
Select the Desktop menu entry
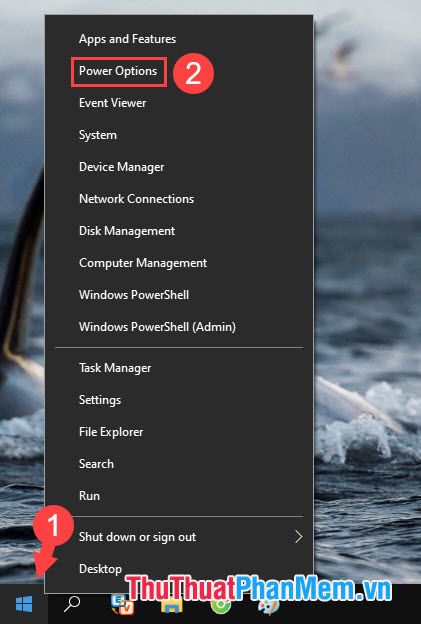pos(179,569)
